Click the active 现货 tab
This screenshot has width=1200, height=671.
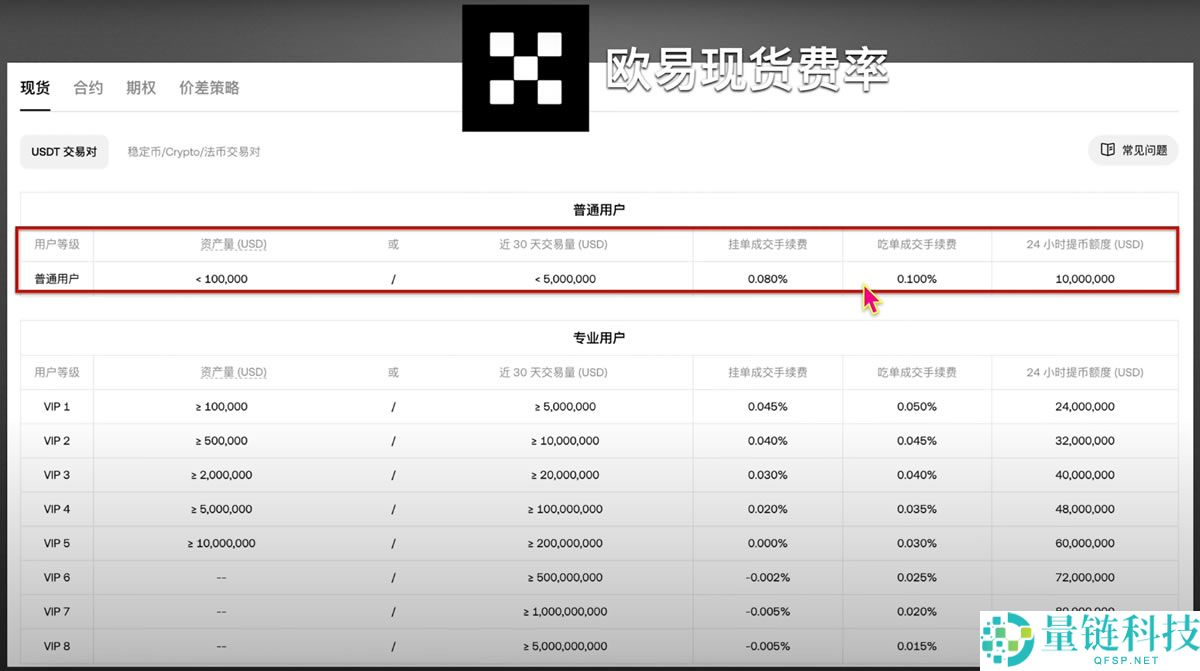(x=35, y=88)
